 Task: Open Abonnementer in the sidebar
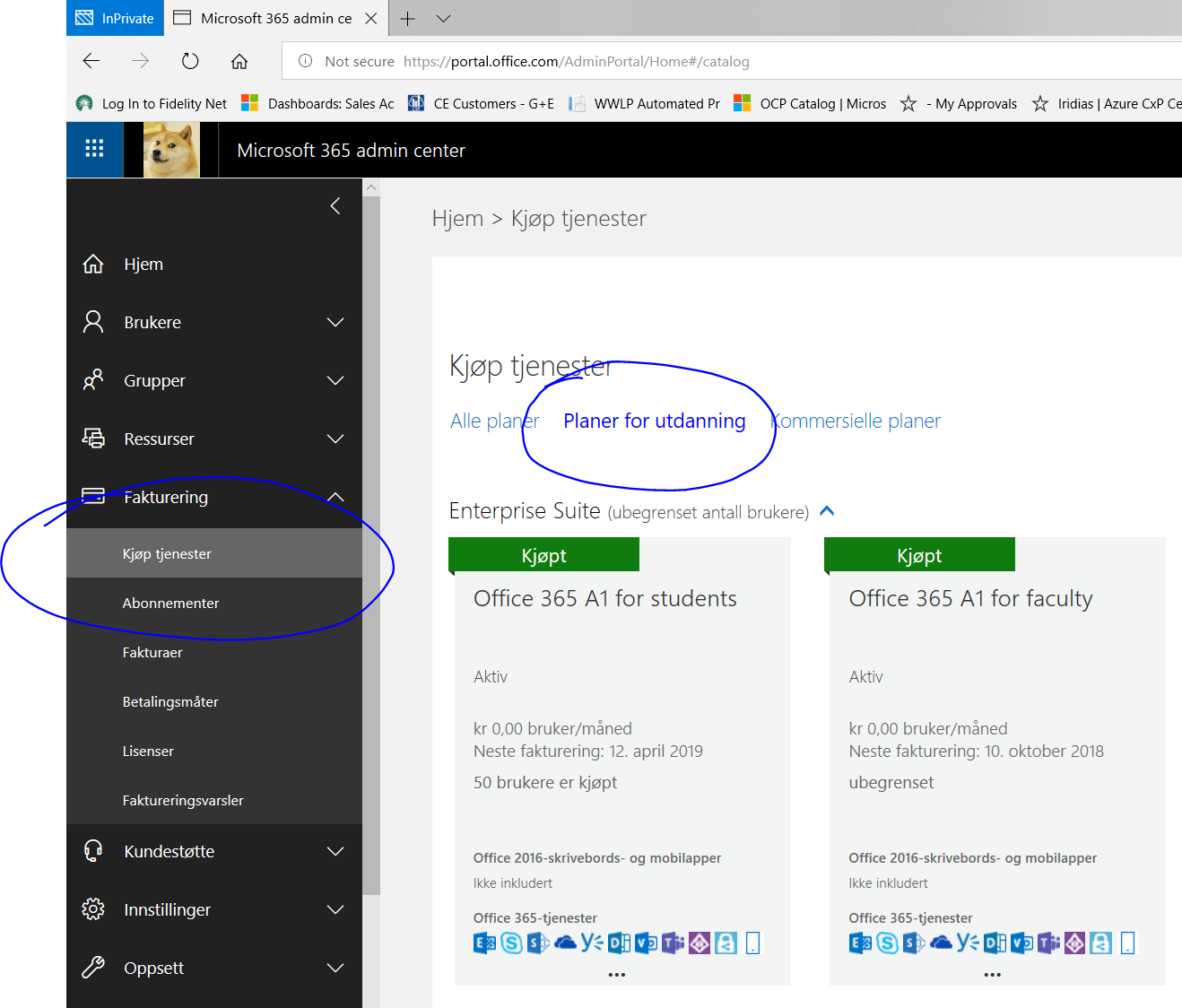[170, 604]
